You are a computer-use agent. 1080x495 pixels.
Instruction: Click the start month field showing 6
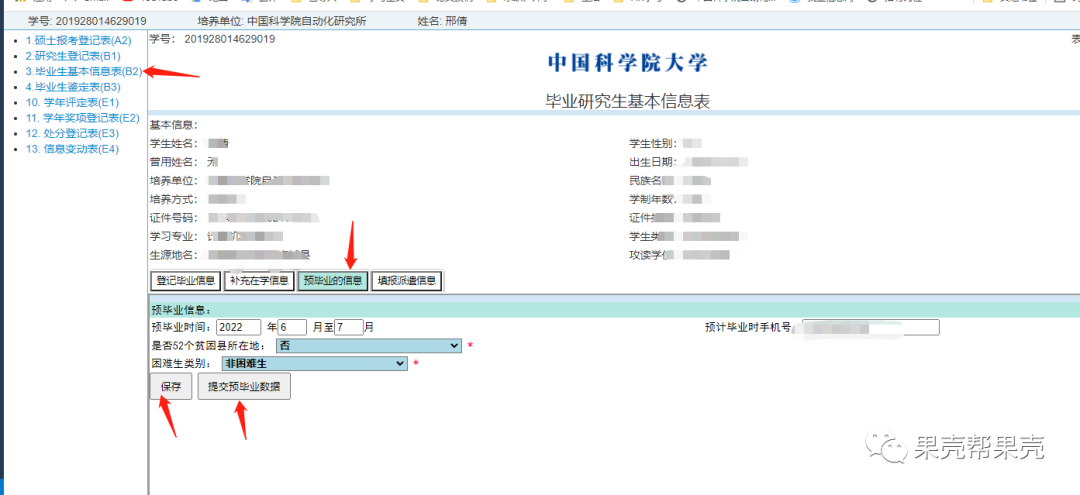point(291,327)
